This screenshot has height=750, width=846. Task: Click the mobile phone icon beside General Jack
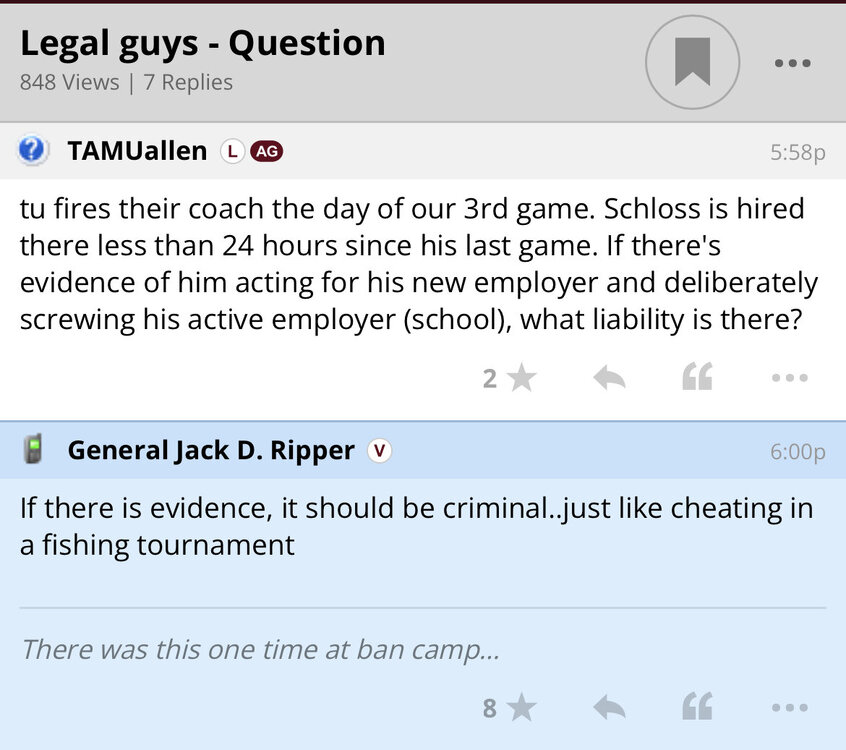(x=33, y=450)
